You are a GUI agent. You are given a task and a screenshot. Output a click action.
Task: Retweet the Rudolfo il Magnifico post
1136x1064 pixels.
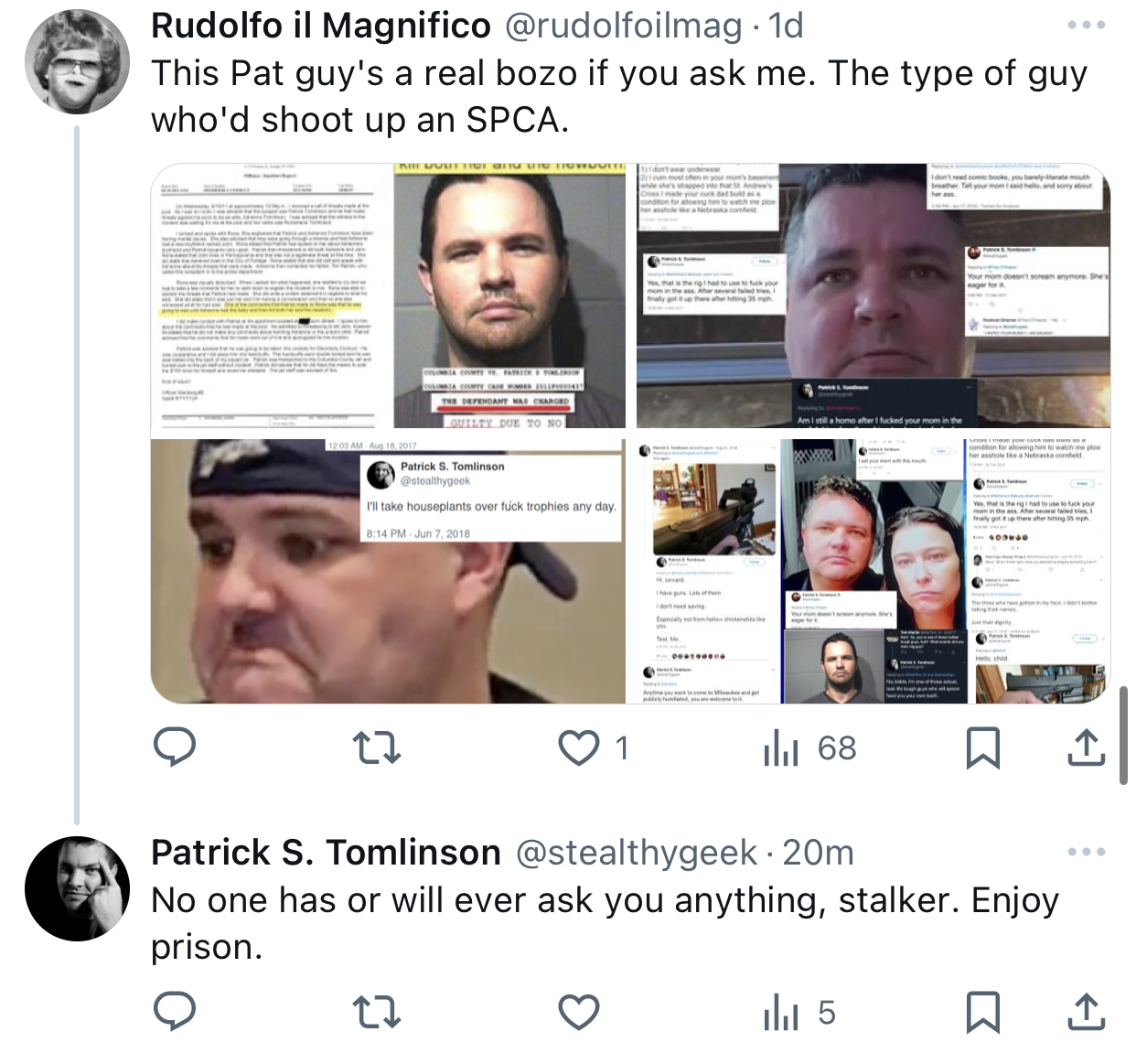377,747
